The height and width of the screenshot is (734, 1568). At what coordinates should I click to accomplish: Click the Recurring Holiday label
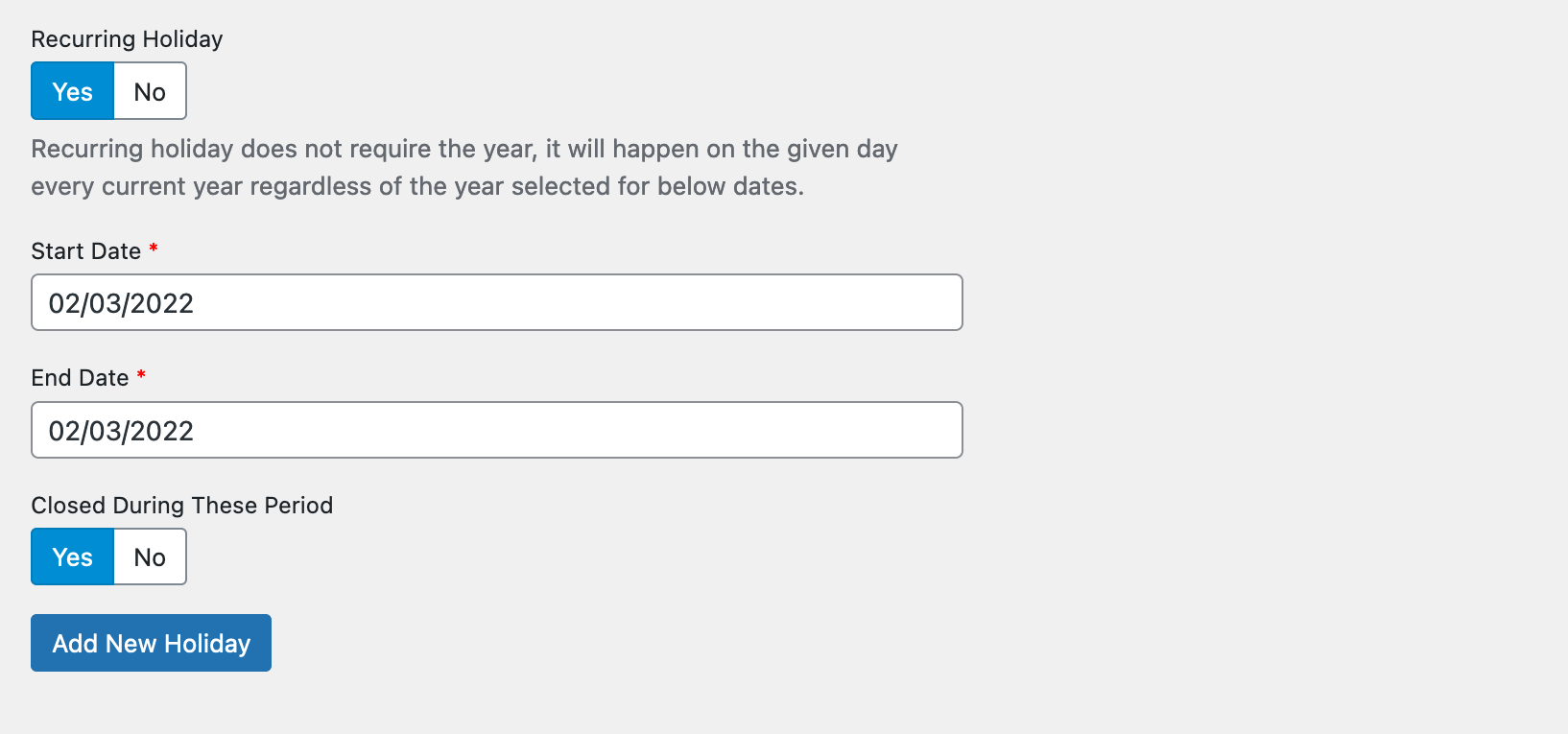[127, 39]
